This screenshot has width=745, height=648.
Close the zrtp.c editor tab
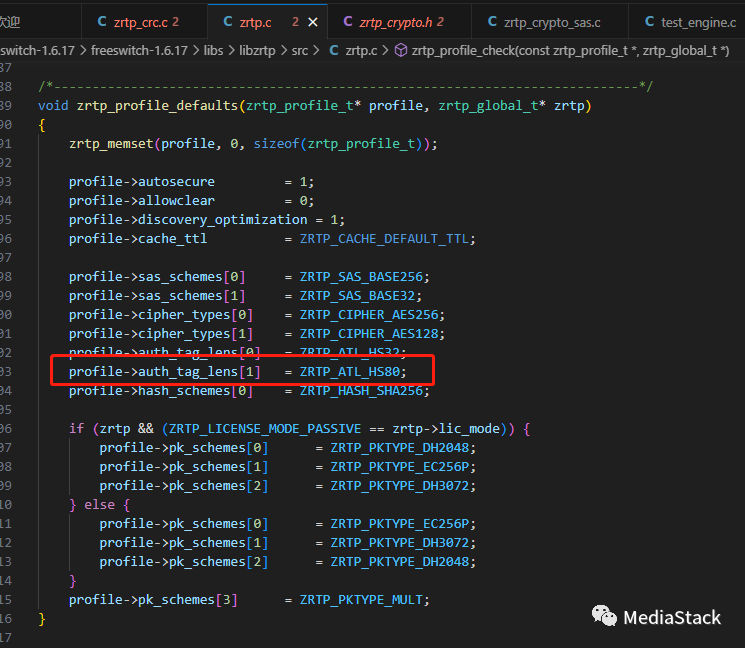click(313, 21)
